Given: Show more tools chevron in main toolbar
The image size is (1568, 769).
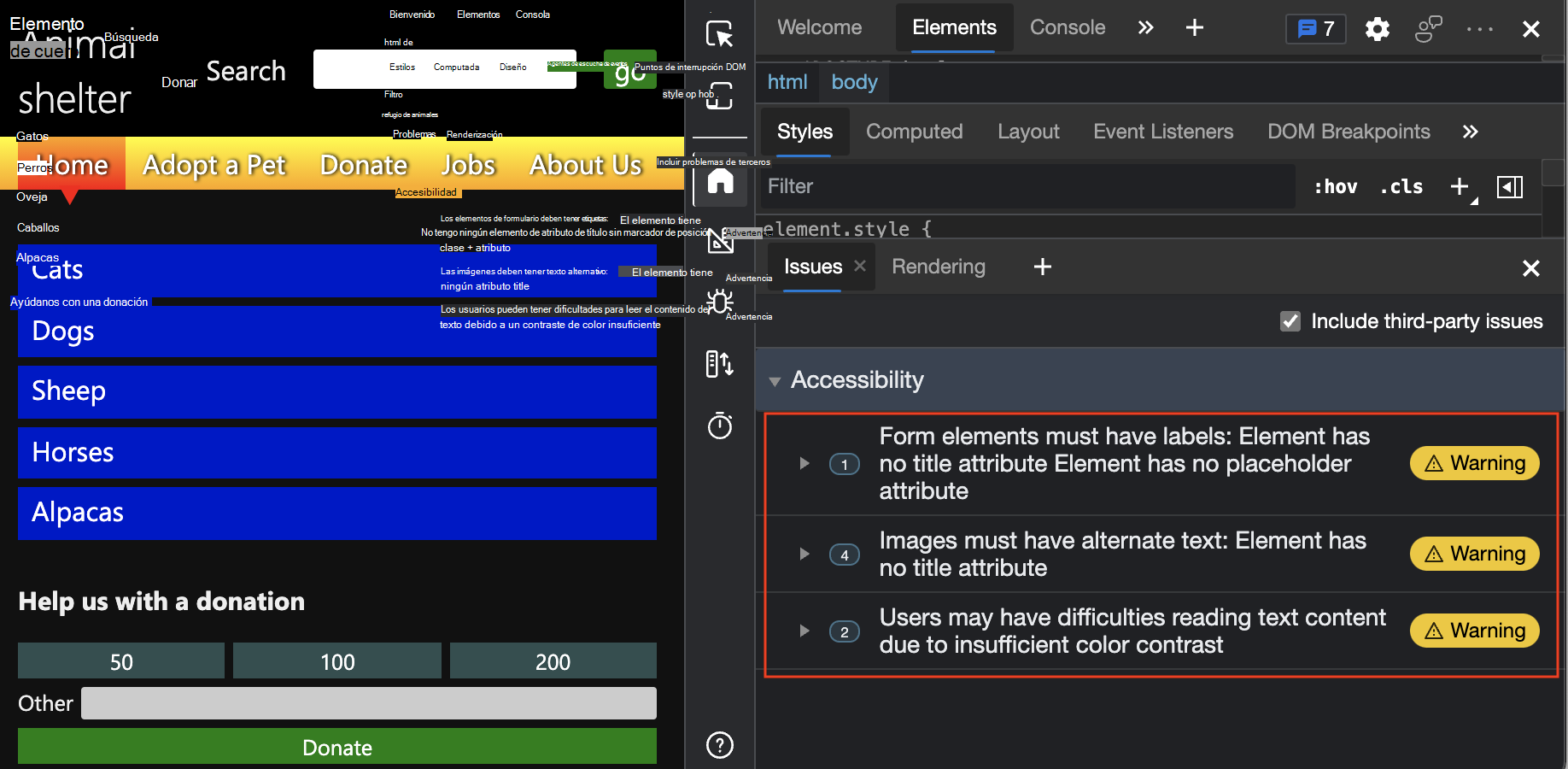Looking at the screenshot, I should (x=1145, y=28).
